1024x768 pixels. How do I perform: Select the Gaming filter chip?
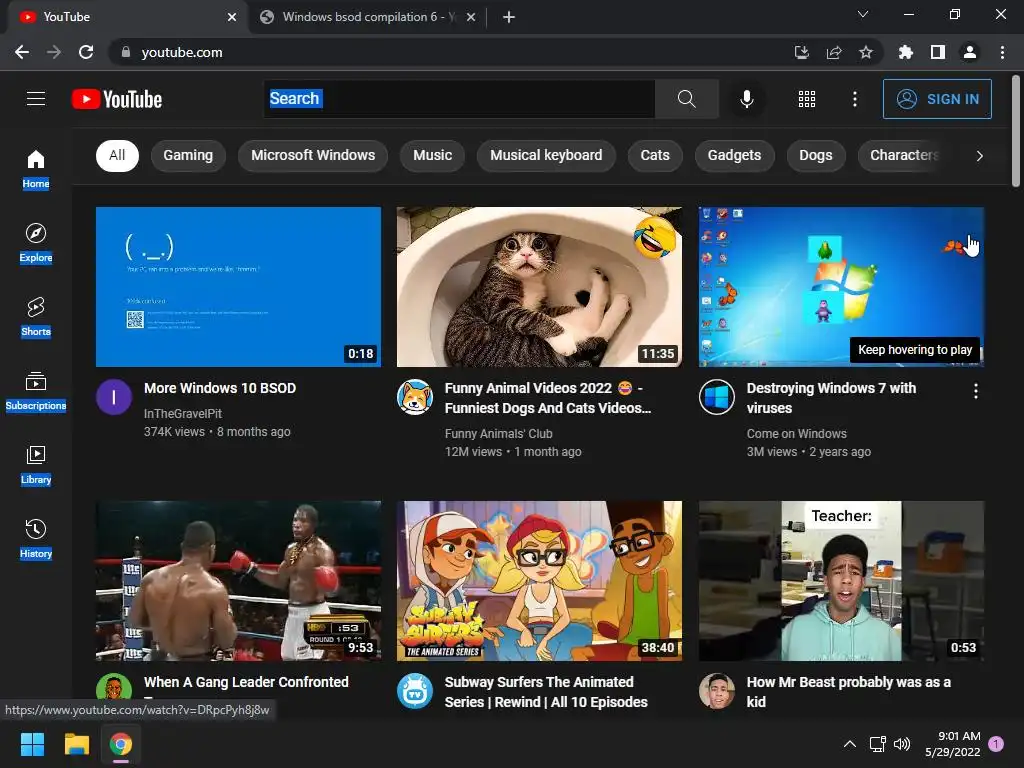pos(188,155)
